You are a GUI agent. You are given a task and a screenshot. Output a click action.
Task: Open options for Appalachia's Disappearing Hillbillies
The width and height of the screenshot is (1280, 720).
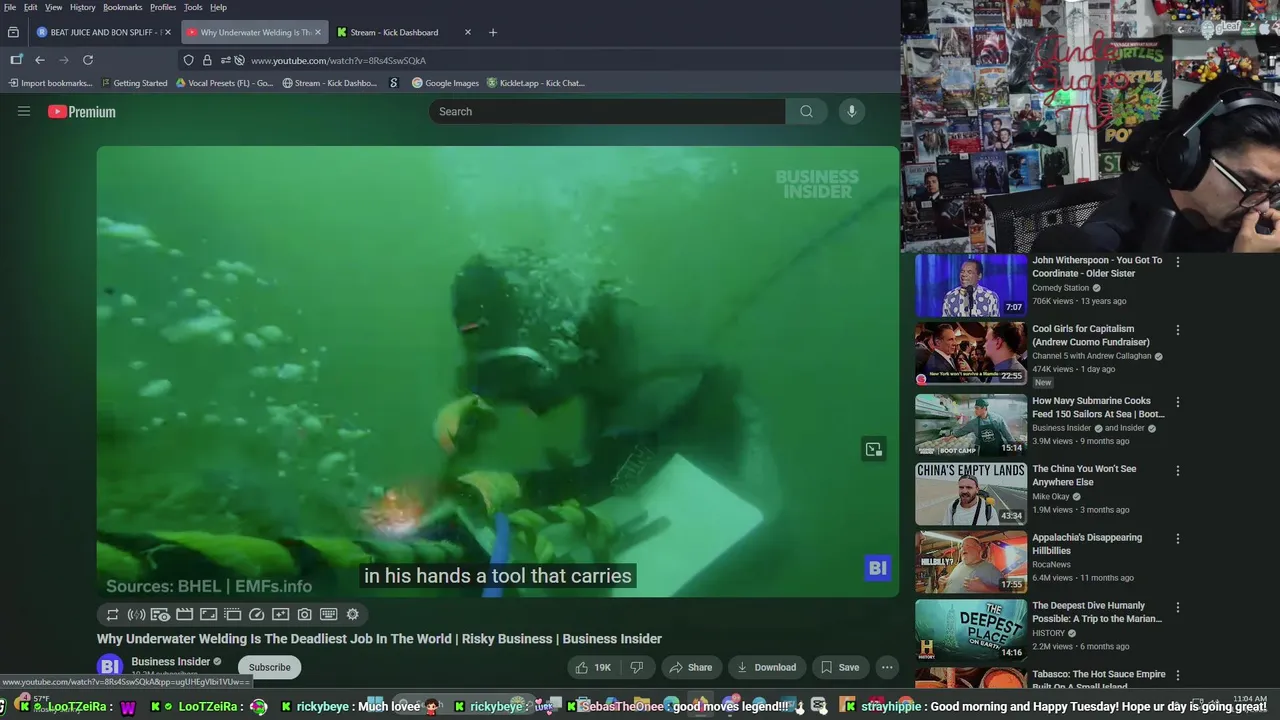pyautogui.click(x=1177, y=539)
